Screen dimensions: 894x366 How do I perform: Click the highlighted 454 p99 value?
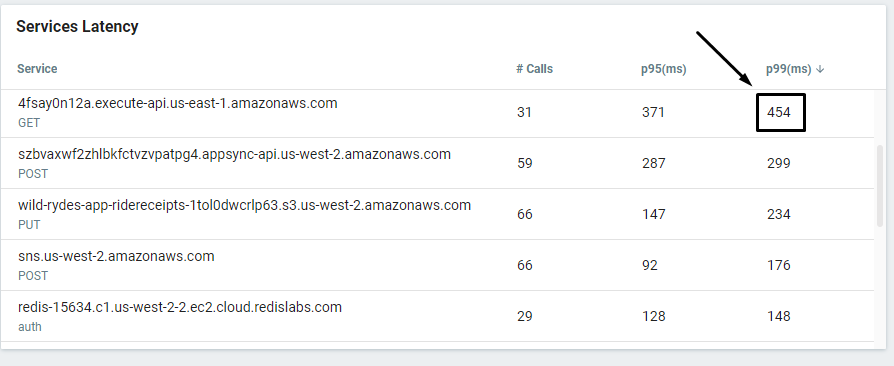779,112
